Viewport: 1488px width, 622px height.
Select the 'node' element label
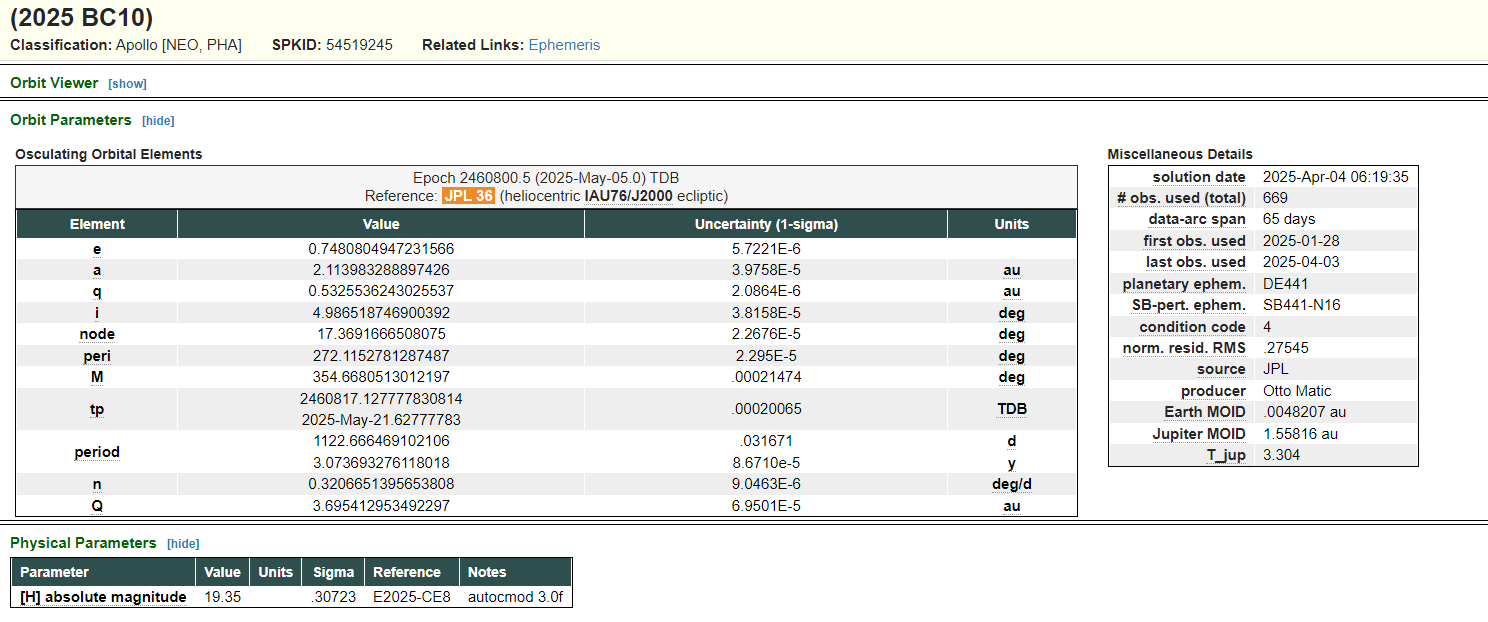tap(97, 334)
